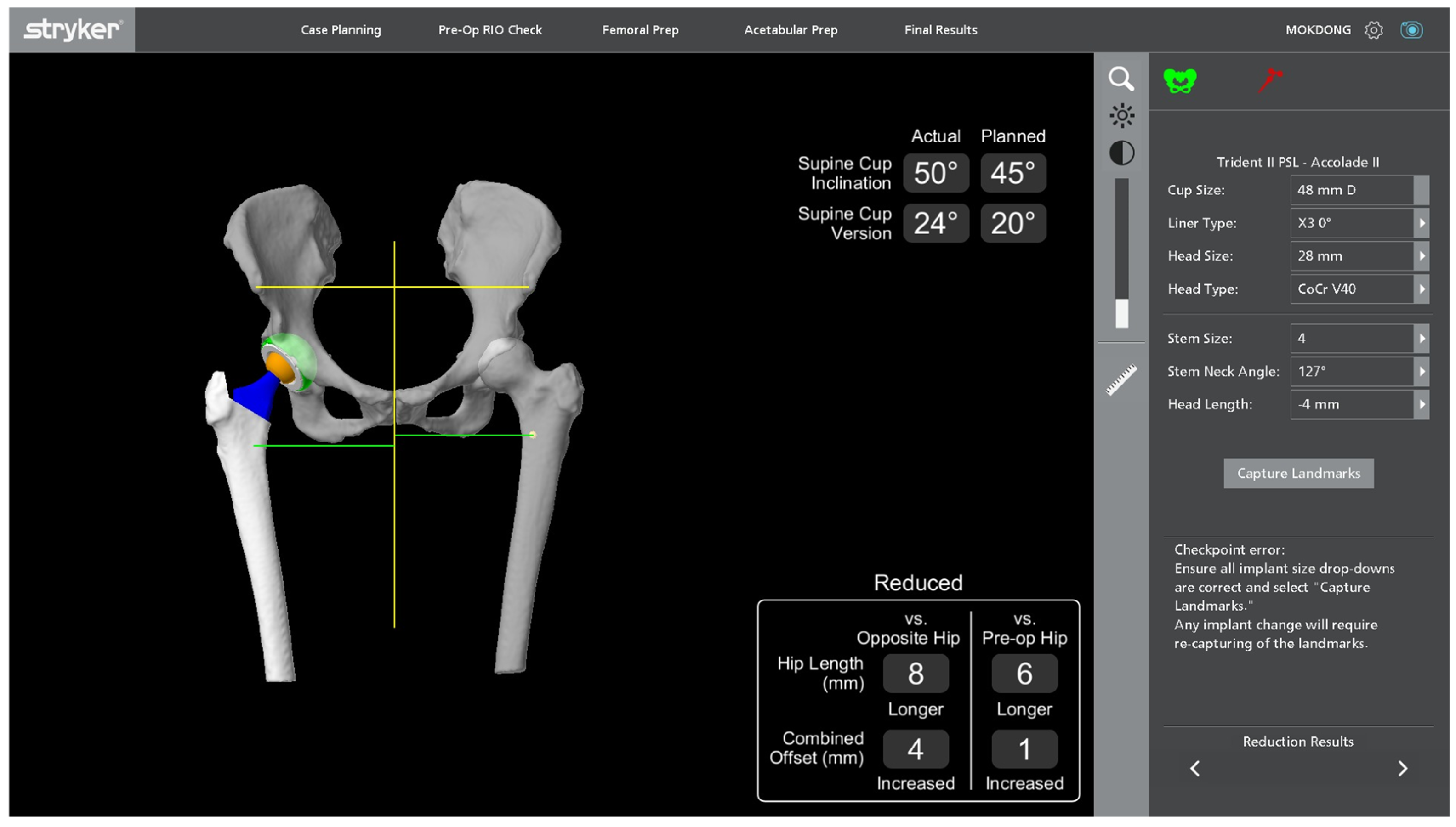Switch to the Femoral Prep tab
The image size is (1456, 827).
click(640, 30)
